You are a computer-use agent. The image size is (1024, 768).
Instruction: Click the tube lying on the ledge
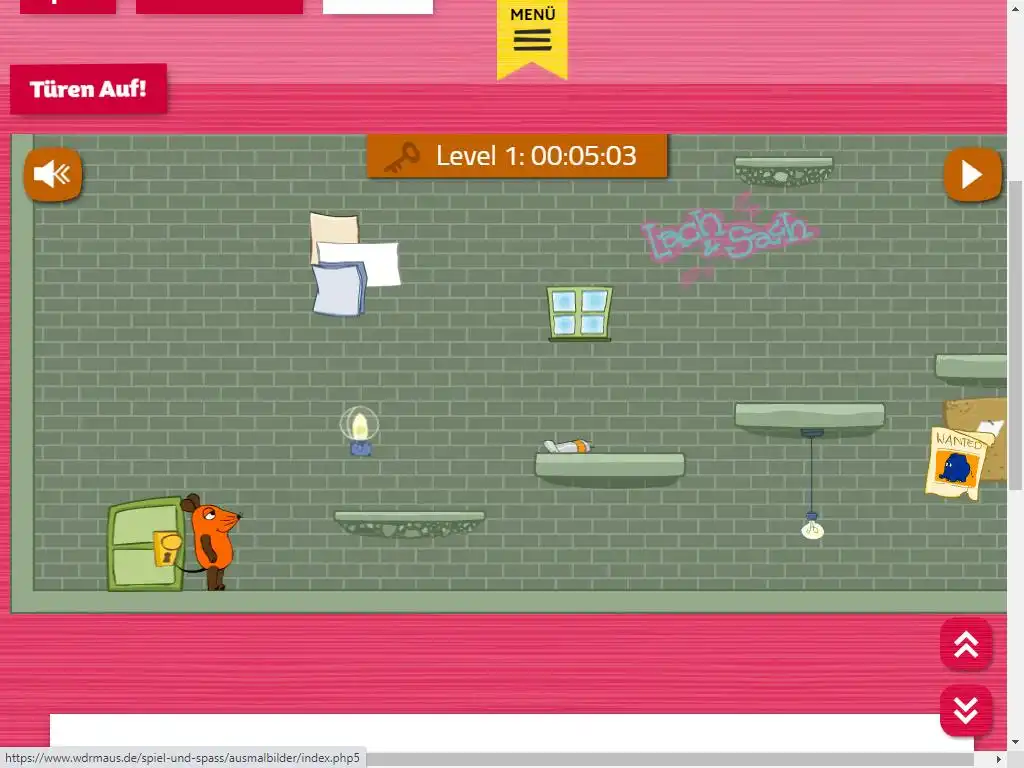(568, 447)
